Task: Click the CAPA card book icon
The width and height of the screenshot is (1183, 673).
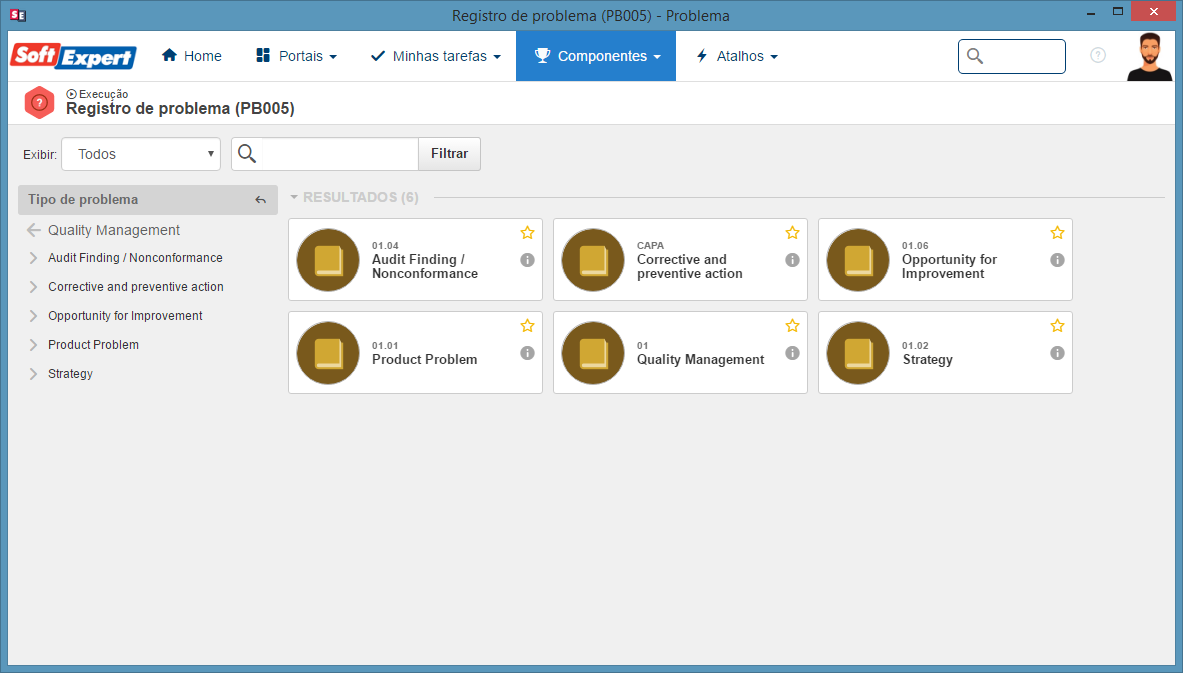Action: point(593,260)
